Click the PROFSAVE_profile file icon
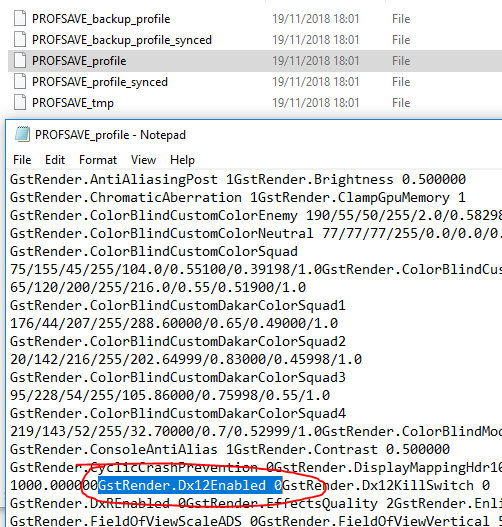 [x=20, y=60]
